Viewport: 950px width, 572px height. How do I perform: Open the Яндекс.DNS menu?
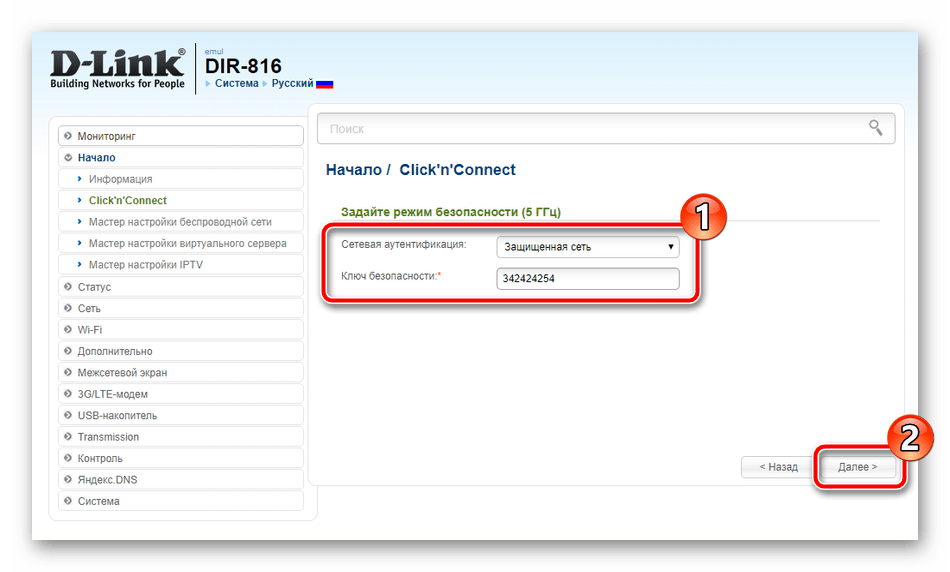coord(181,479)
